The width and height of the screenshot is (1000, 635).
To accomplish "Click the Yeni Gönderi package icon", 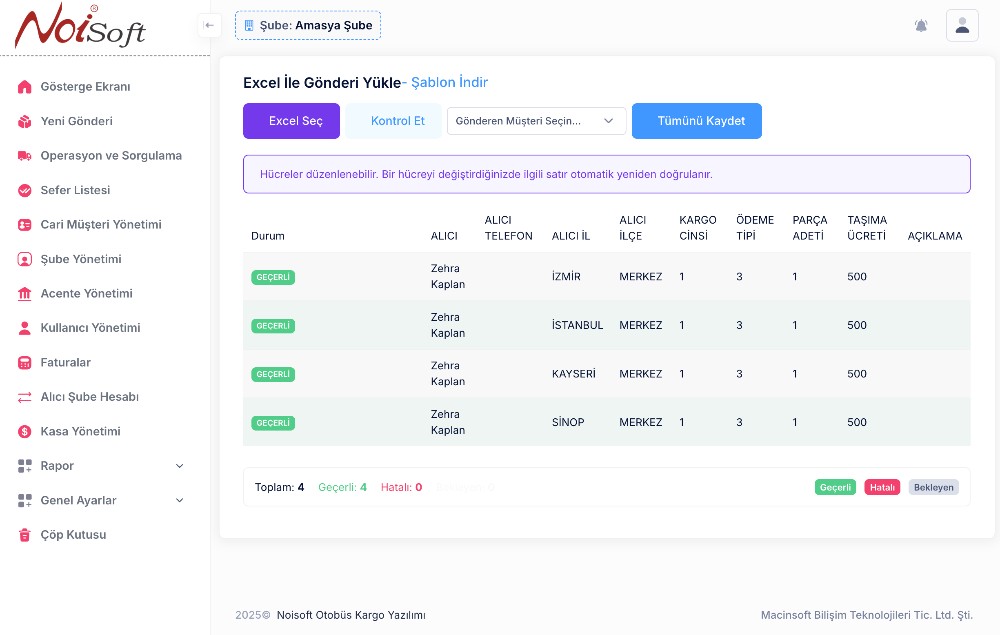I will (25, 122).
